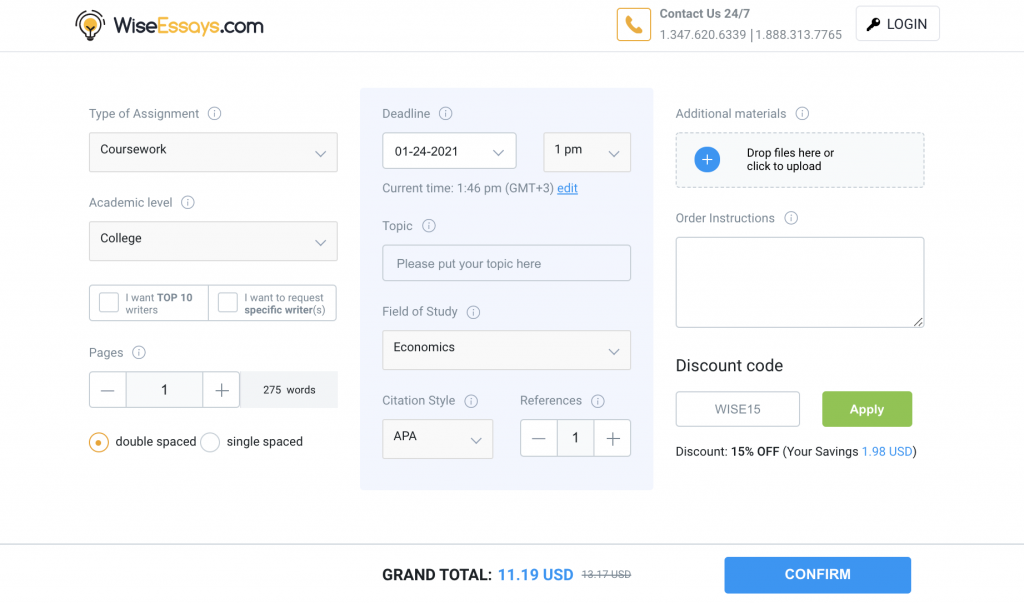
Task: Click the 11.19 USD grand total price
Action: pyautogui.click(x=536, y=575)
